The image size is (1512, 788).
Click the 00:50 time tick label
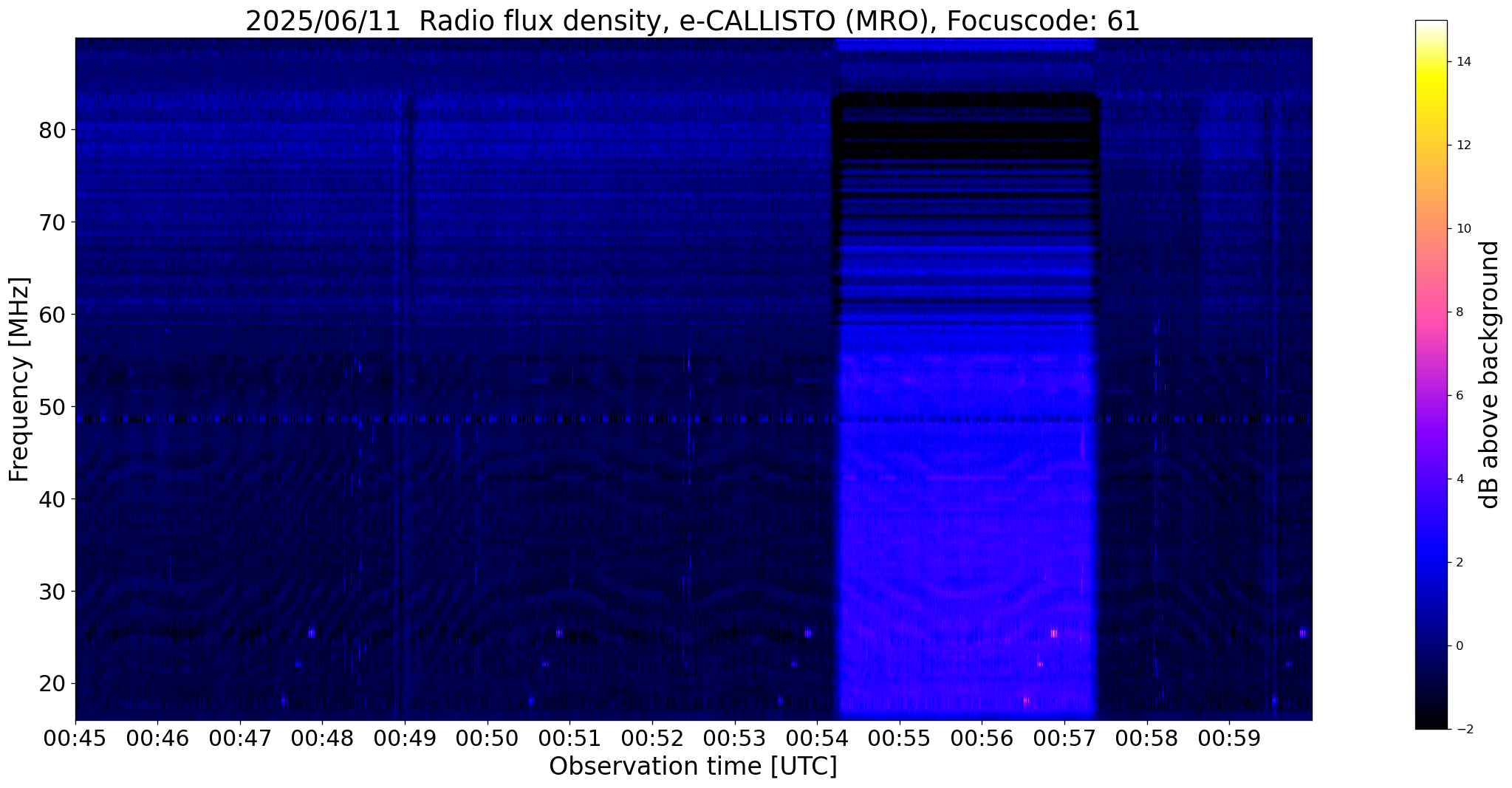coord(488,739)
